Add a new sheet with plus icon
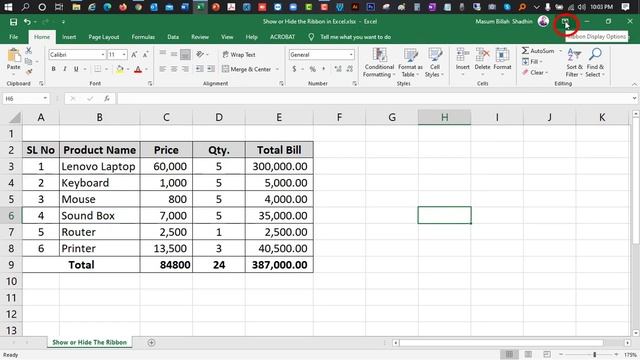This screenshot has height=360, width=640. point(151,342)
